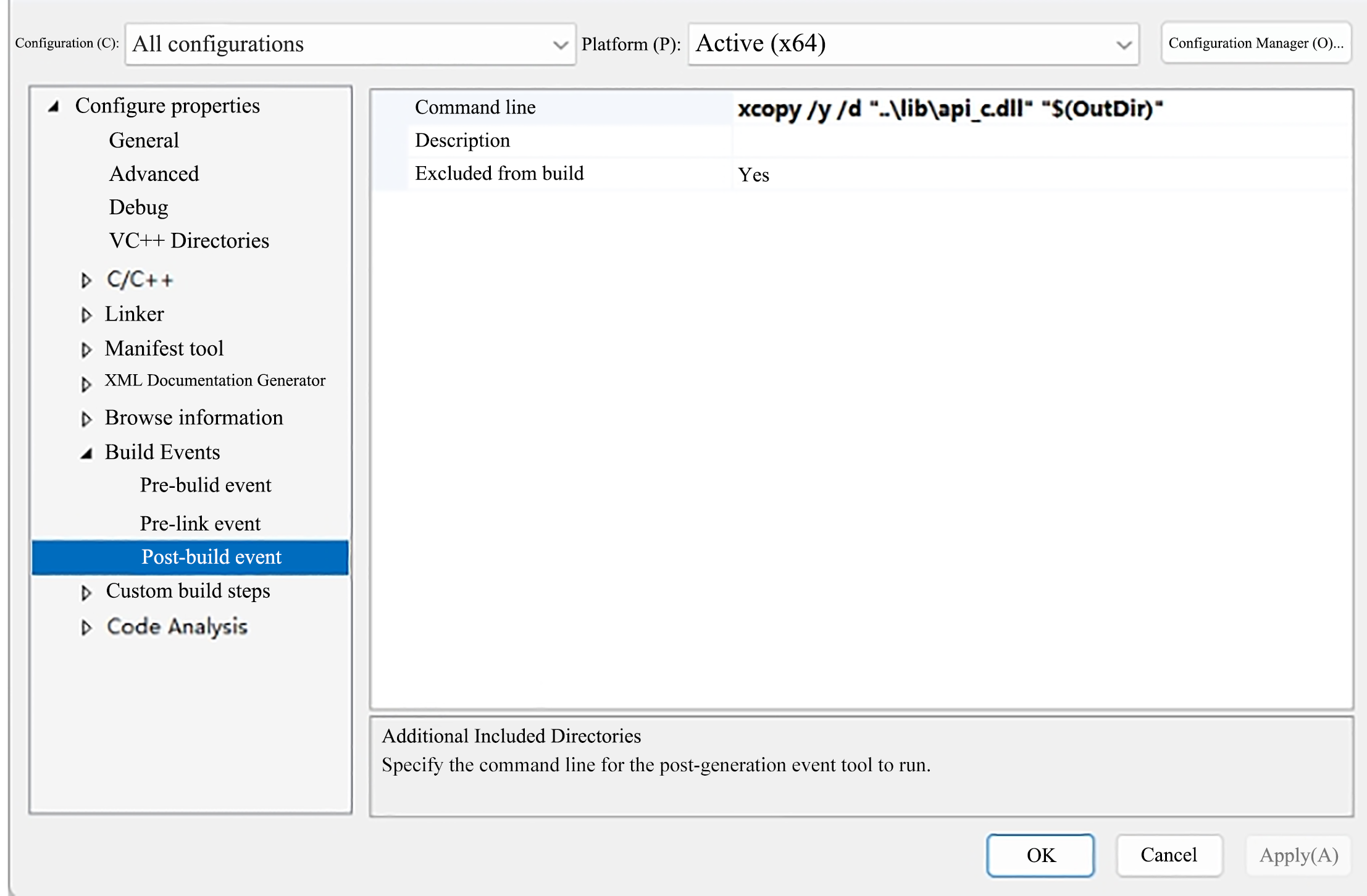Click the Excluded from build Yes value
Viewport: 1367px width, 896px height.
753,175
